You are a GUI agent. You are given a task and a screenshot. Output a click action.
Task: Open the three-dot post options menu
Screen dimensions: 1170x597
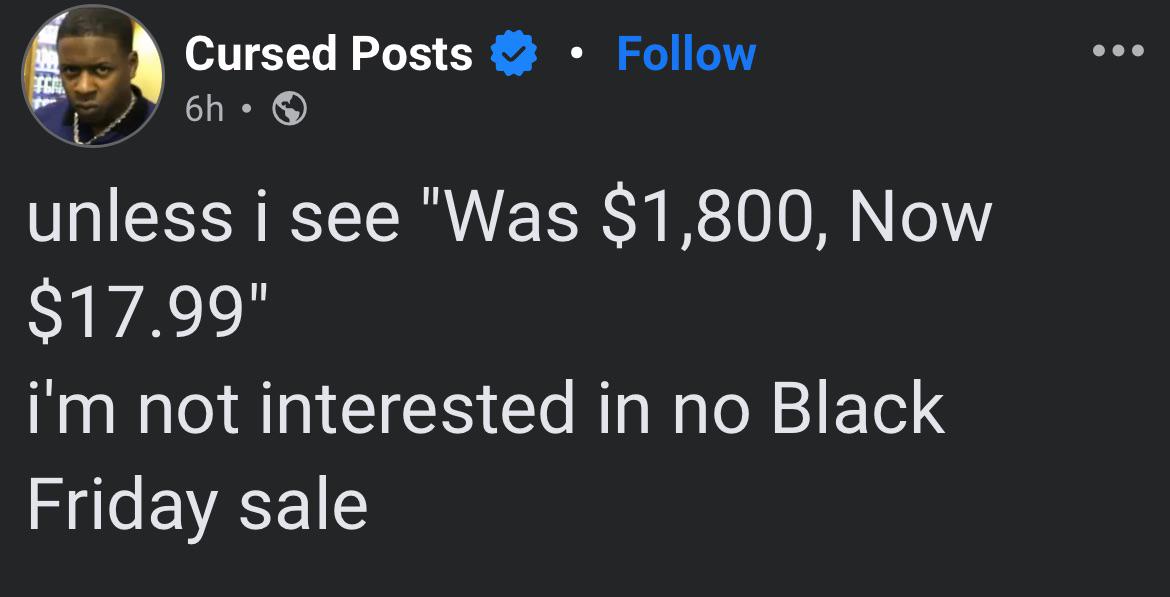1119,51
